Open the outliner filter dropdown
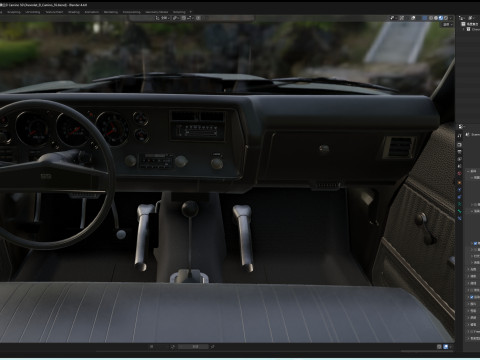Image resolution: width=480 pixels, height=360 pixels. coord(471,18)
